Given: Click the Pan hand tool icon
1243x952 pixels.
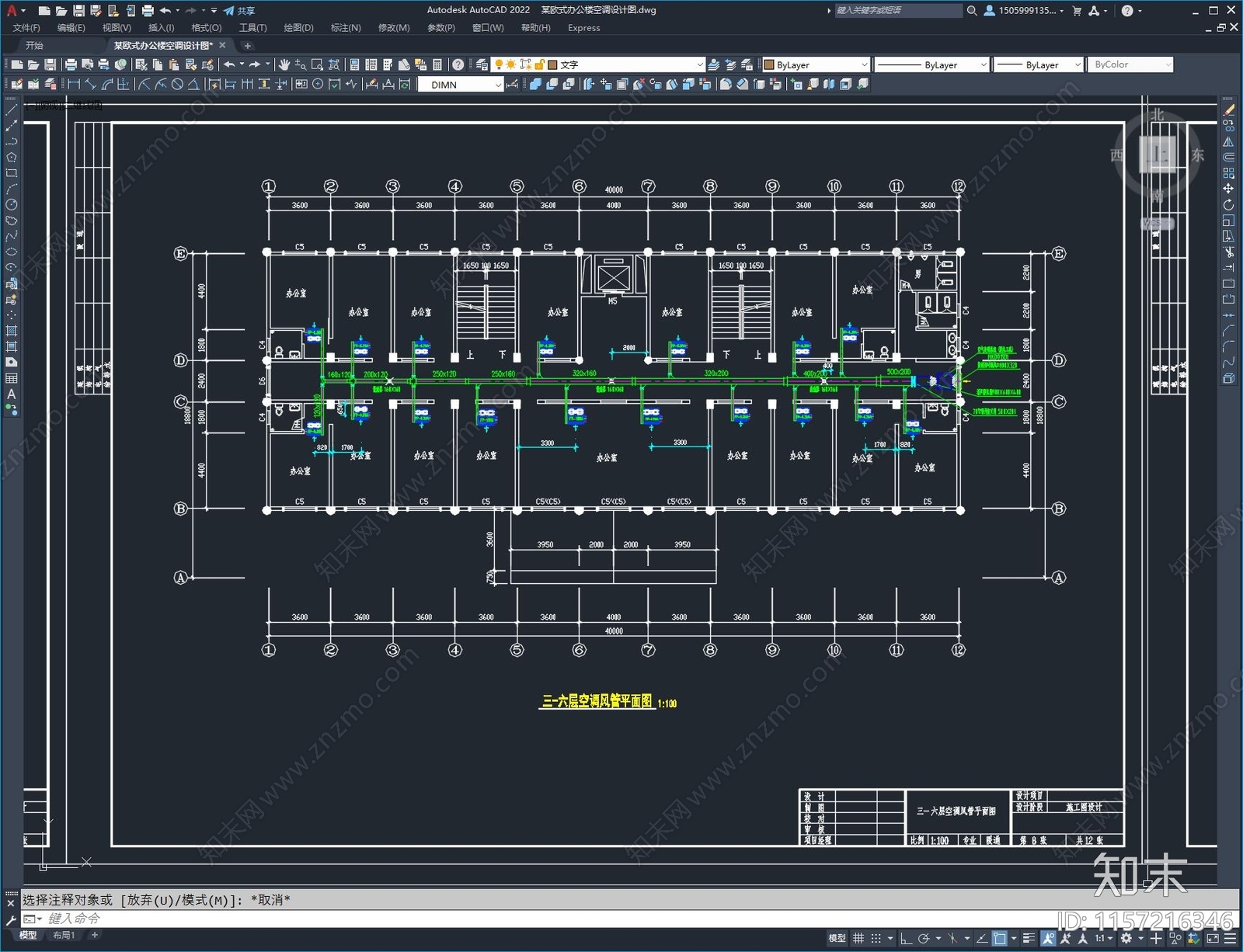Looking at the screenshot, I should point(284,64).
